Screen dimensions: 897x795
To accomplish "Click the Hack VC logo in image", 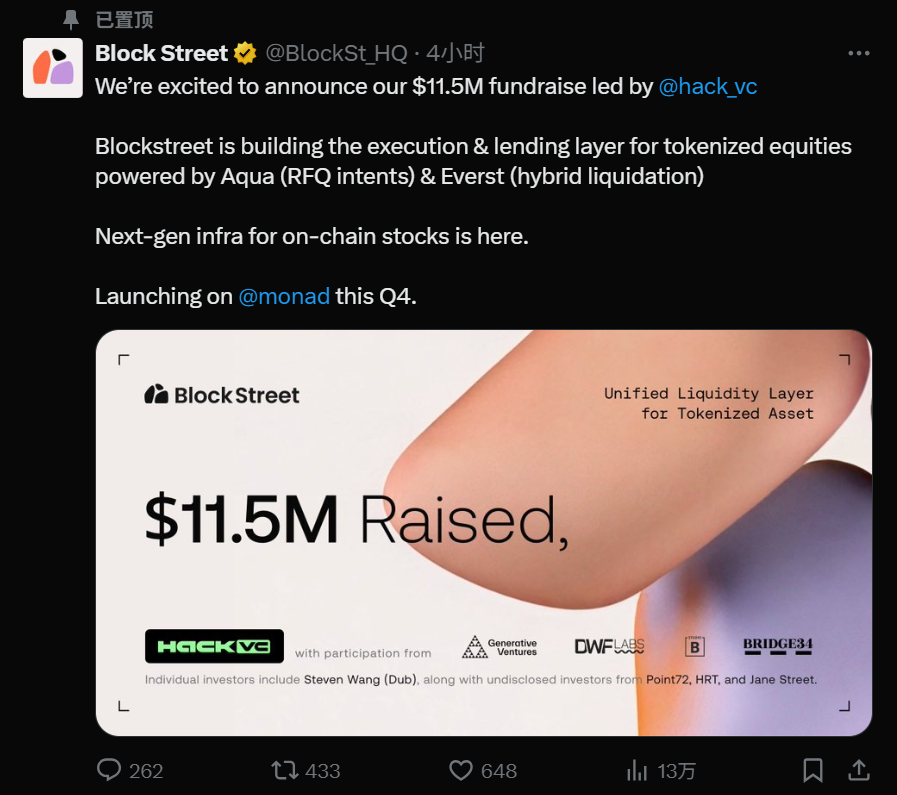I will (214, 646).
